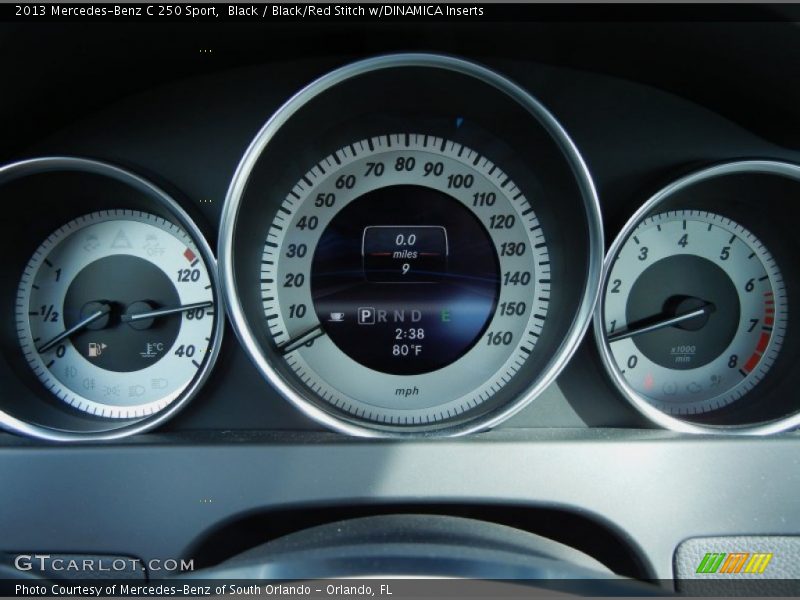
Task: Click the green E mode indicator
Action: pos(445,316)
